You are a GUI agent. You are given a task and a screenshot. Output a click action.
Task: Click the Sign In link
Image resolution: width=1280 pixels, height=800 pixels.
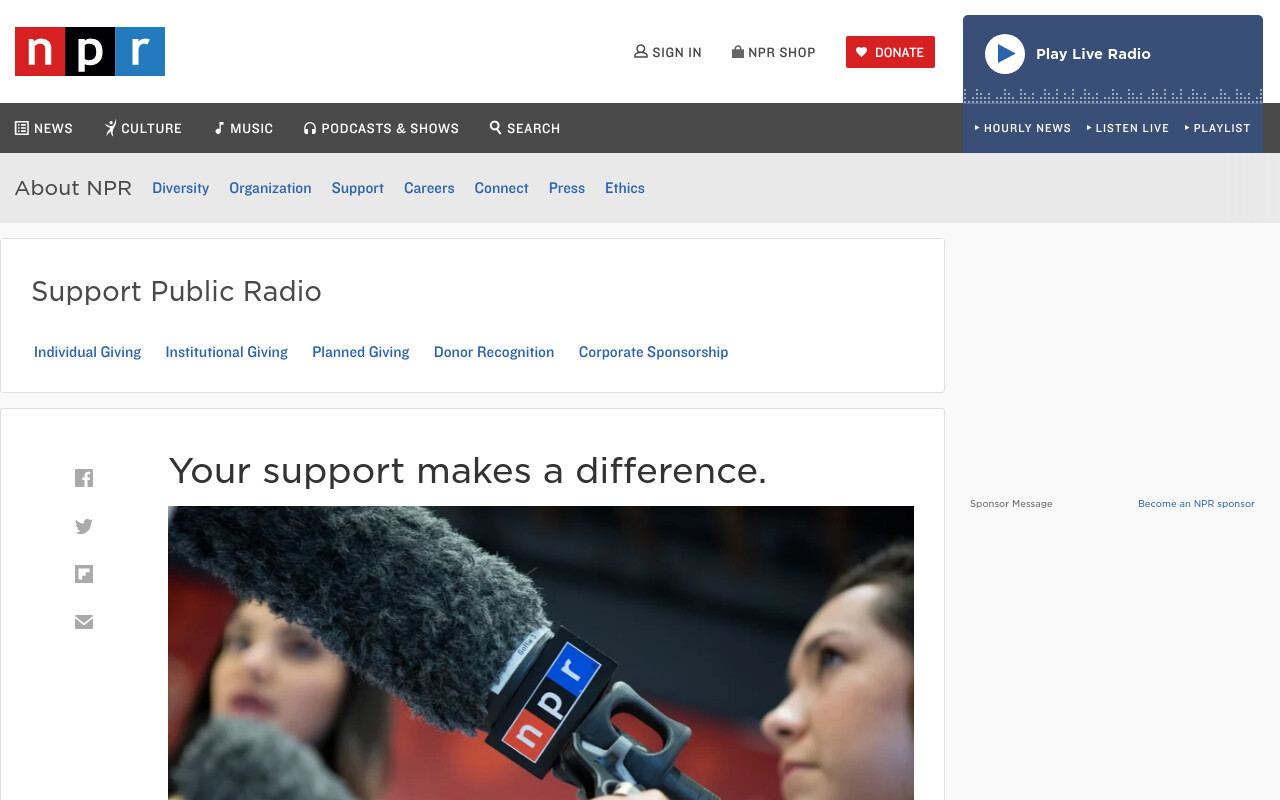click(x=668, y=52)
